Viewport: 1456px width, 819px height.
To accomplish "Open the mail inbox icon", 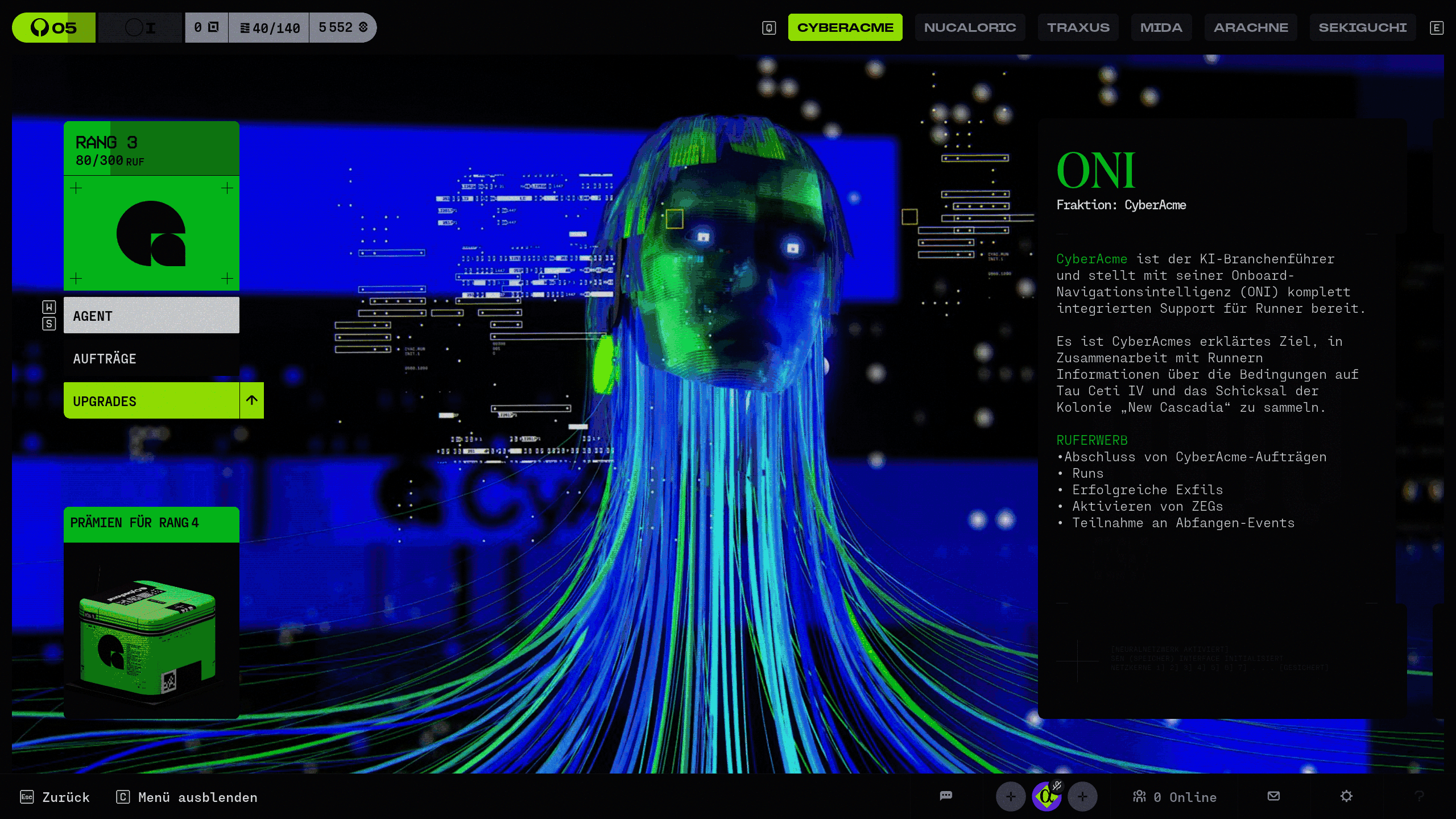I will (1273, 796).
